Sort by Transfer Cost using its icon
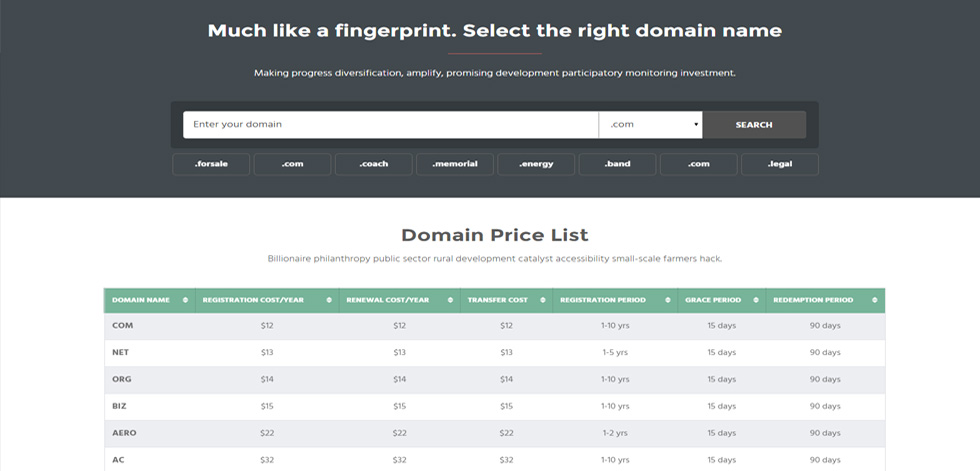The image size is (980, 471). [542, 300]
